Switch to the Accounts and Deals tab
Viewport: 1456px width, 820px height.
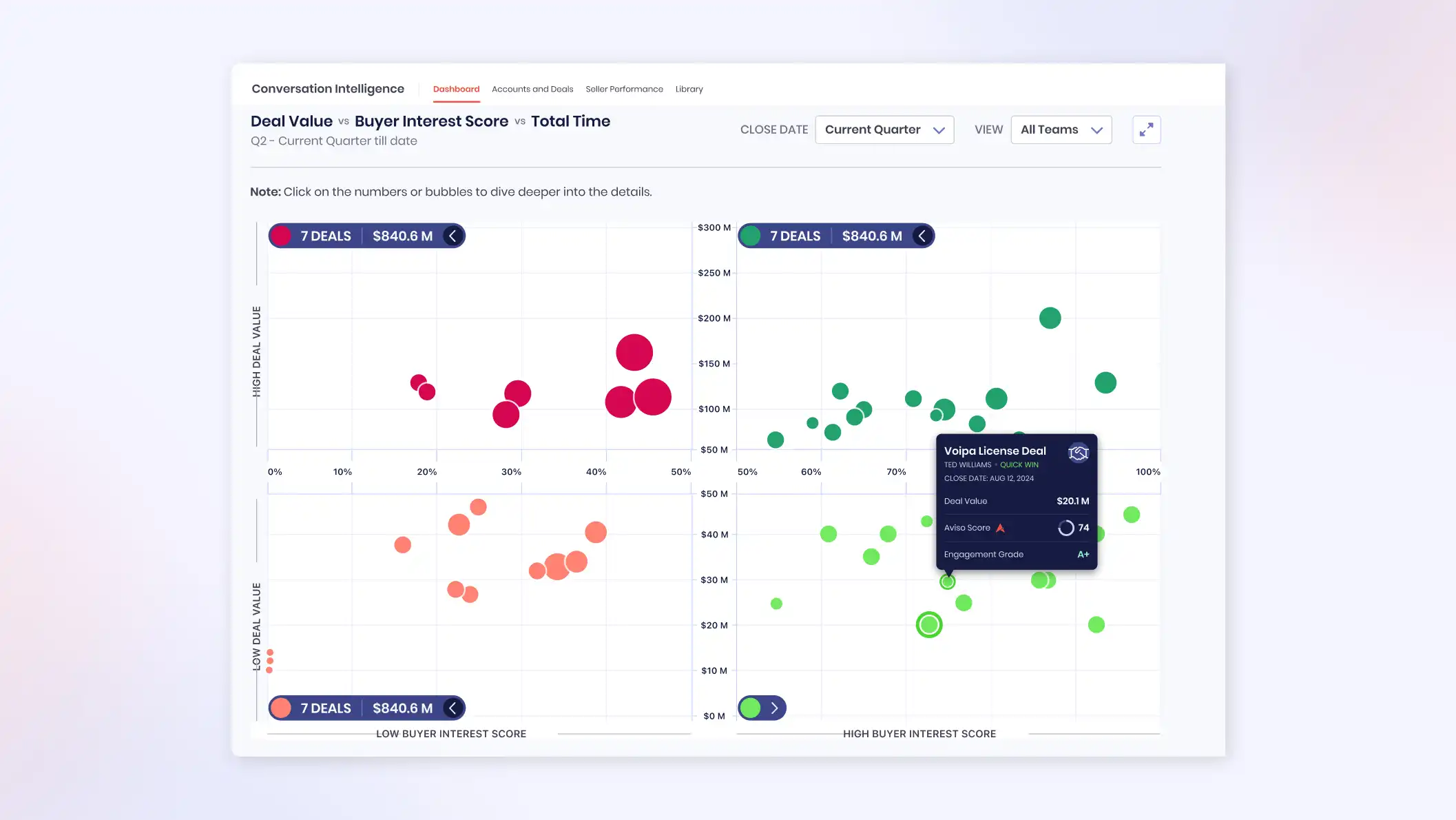pos(532,89)
